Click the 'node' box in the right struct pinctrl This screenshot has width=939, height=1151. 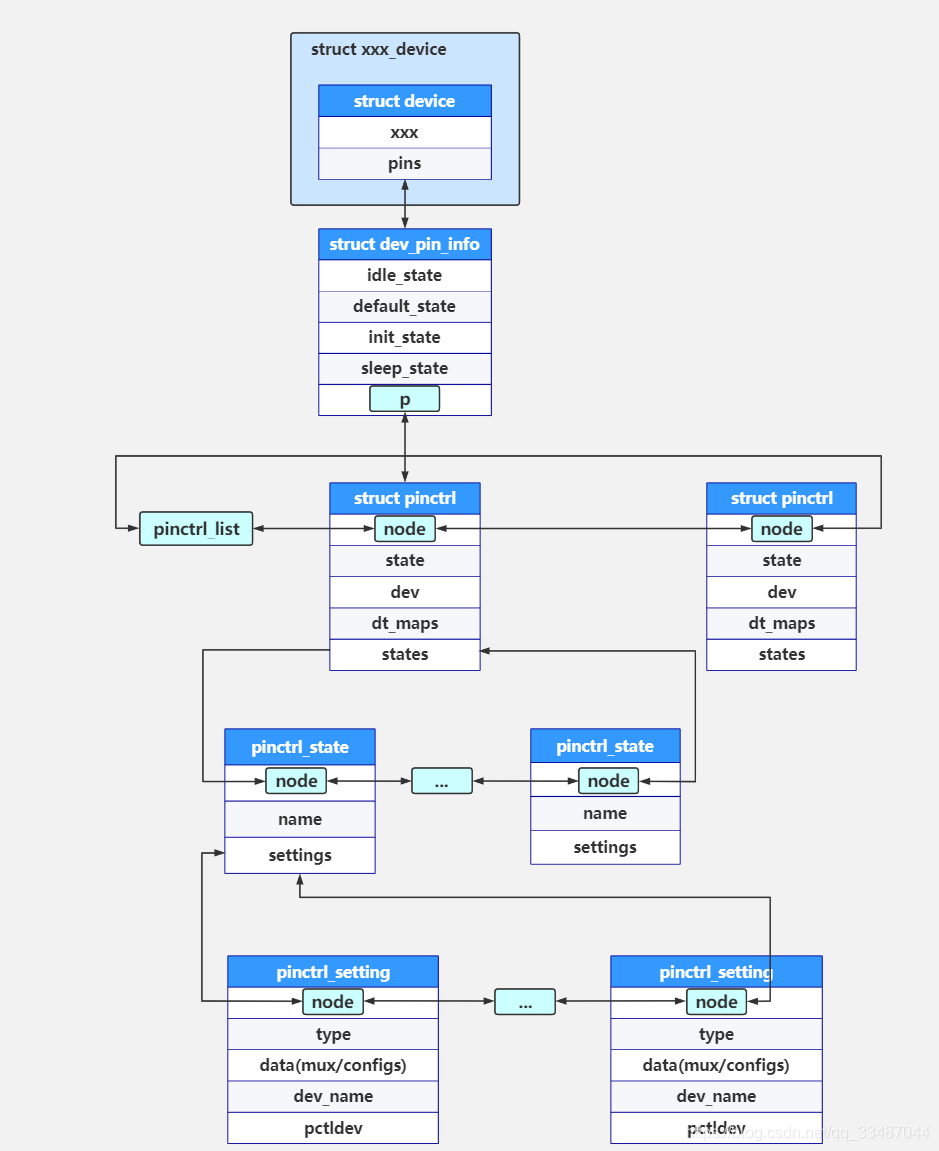pyautogui.click(x=782, y=529)
